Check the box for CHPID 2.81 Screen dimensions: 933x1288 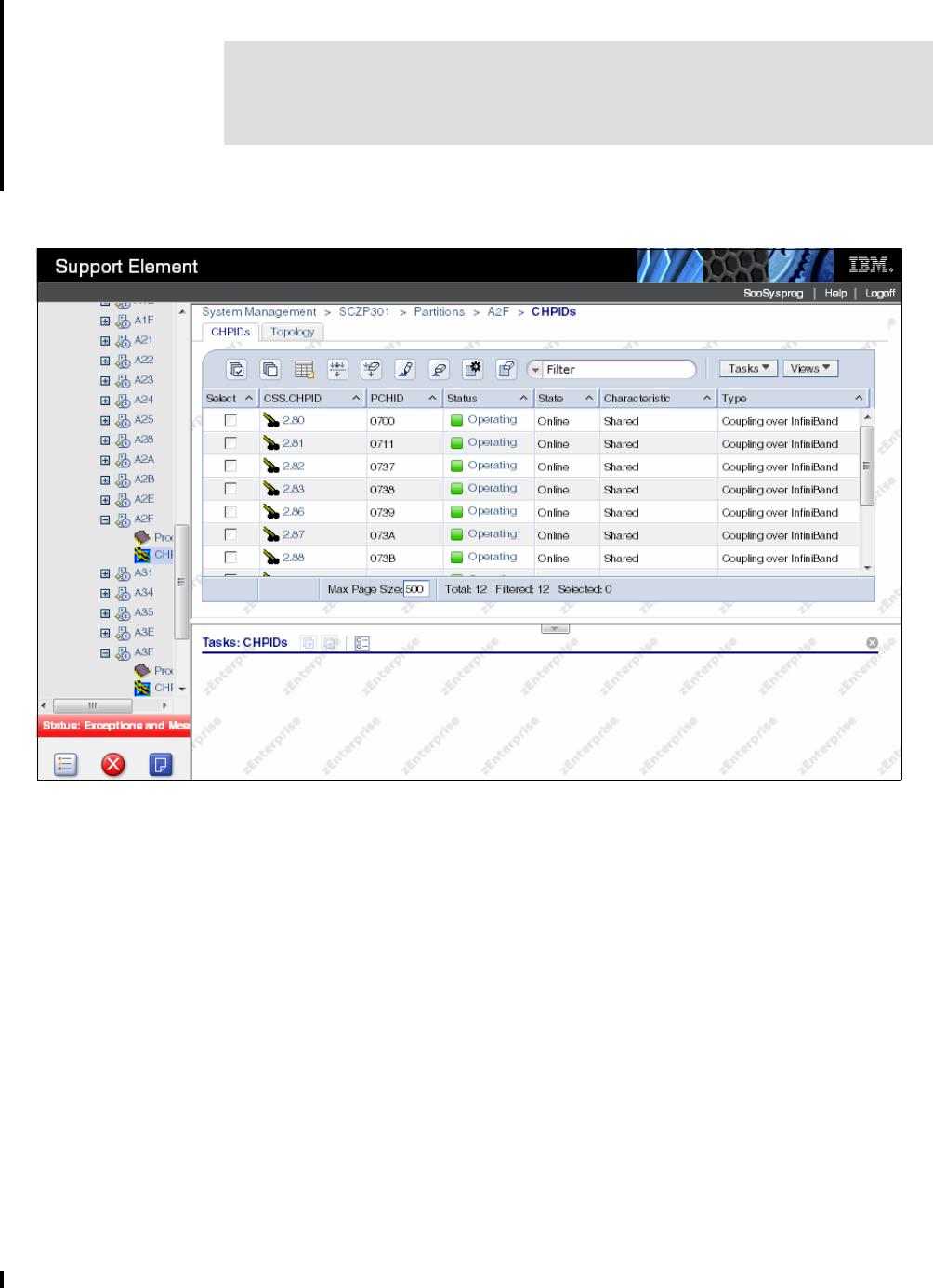230,443
